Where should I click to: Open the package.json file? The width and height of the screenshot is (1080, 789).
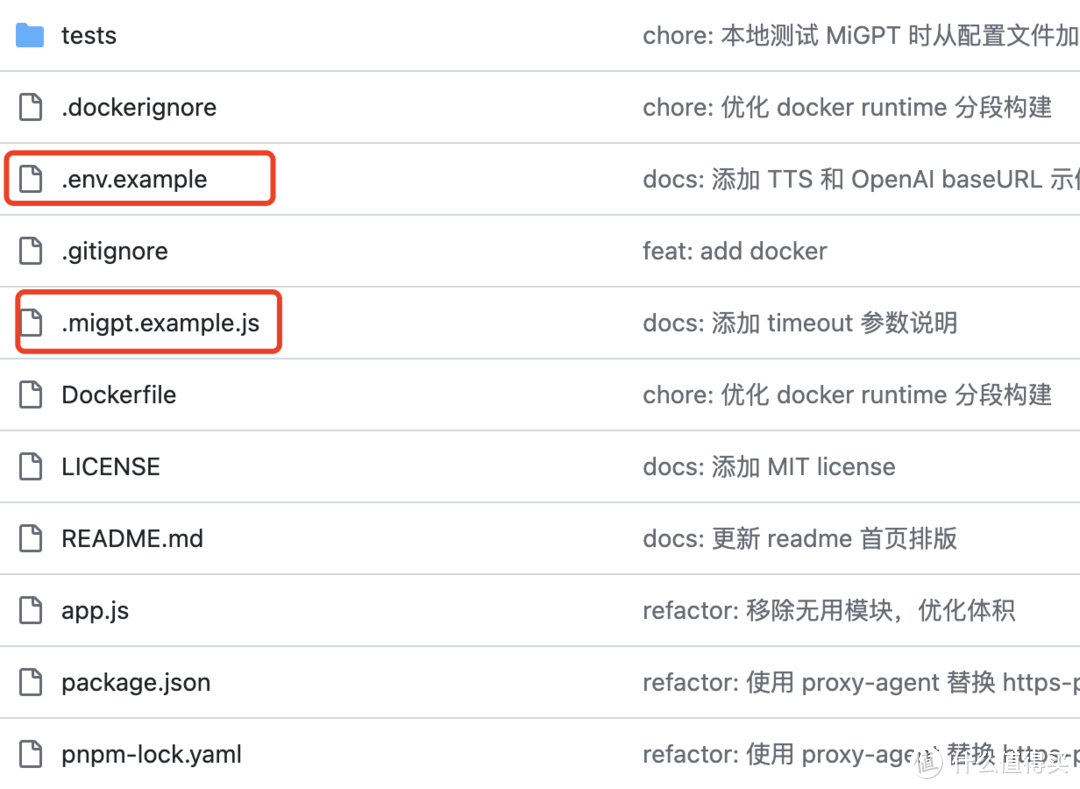point(136,683)
